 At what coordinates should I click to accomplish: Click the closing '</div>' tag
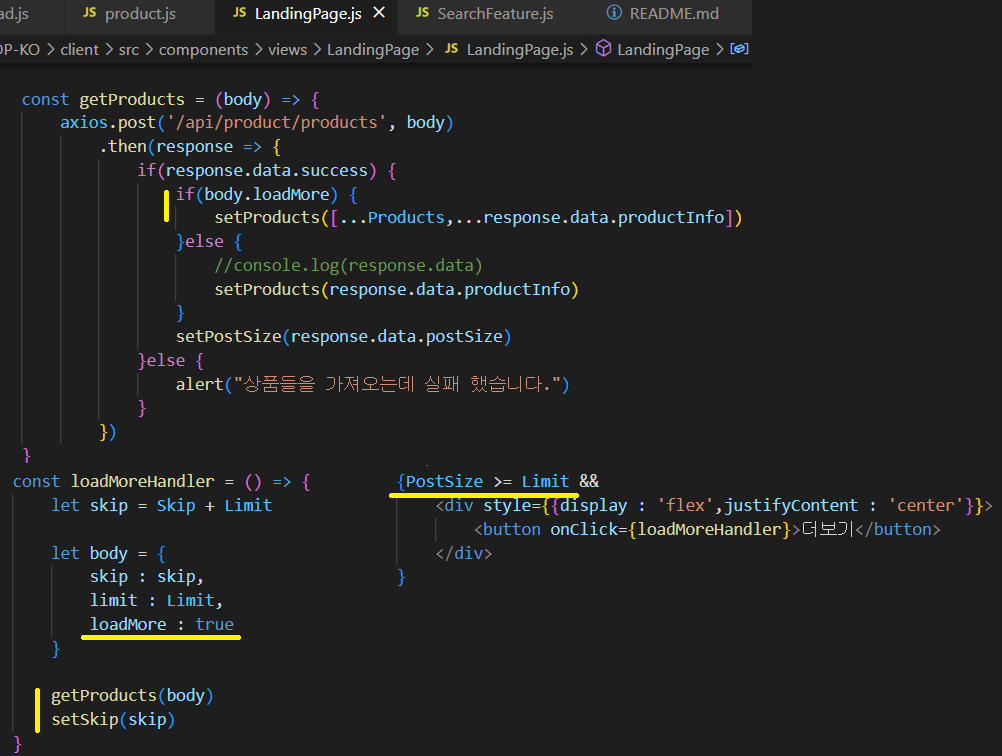click(x=464, y=553)
